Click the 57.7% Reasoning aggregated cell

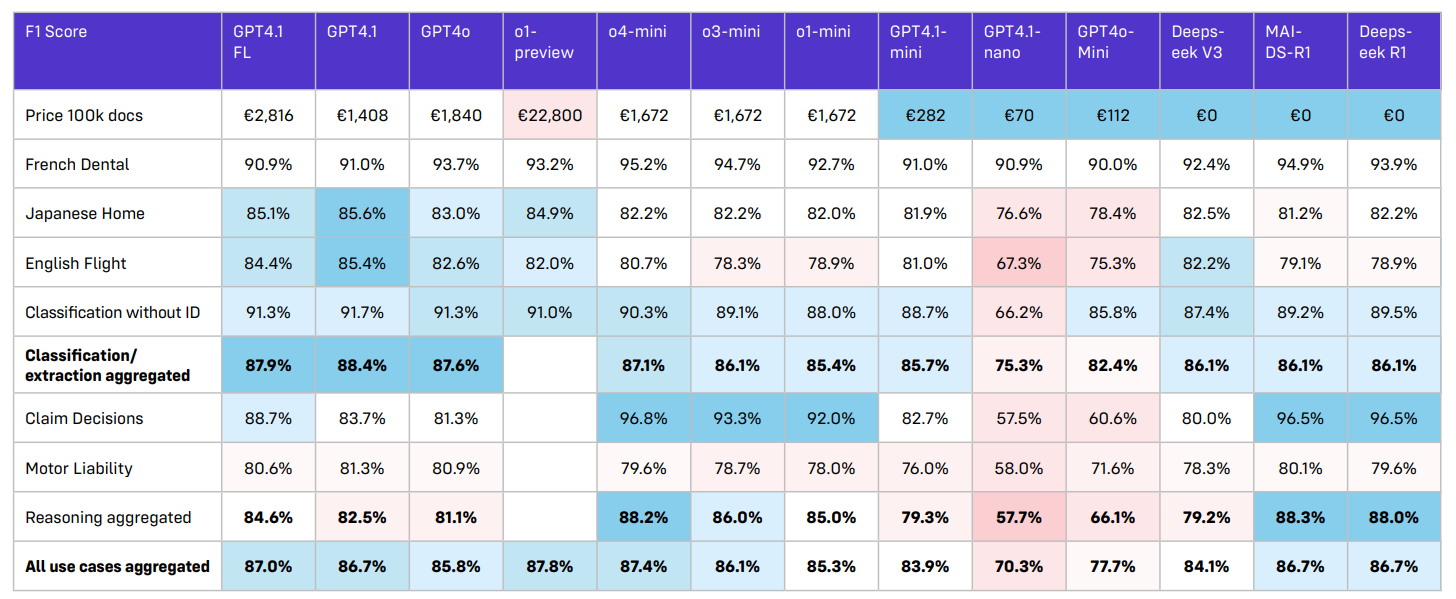coord(1019,517)
